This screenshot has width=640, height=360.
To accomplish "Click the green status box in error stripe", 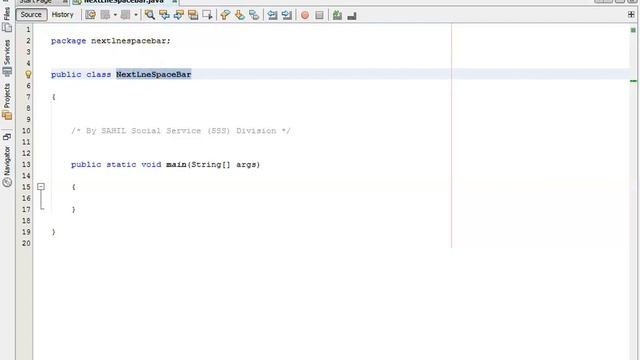I will click(x=633, y=30).
